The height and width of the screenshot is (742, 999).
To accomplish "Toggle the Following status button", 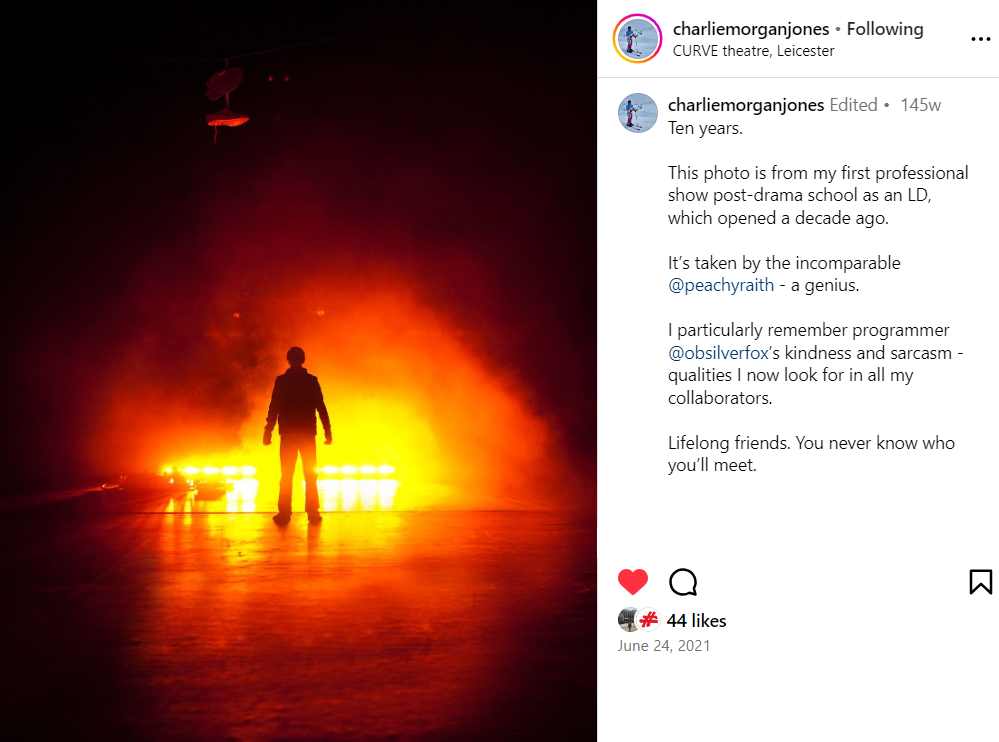I will 885,29.
